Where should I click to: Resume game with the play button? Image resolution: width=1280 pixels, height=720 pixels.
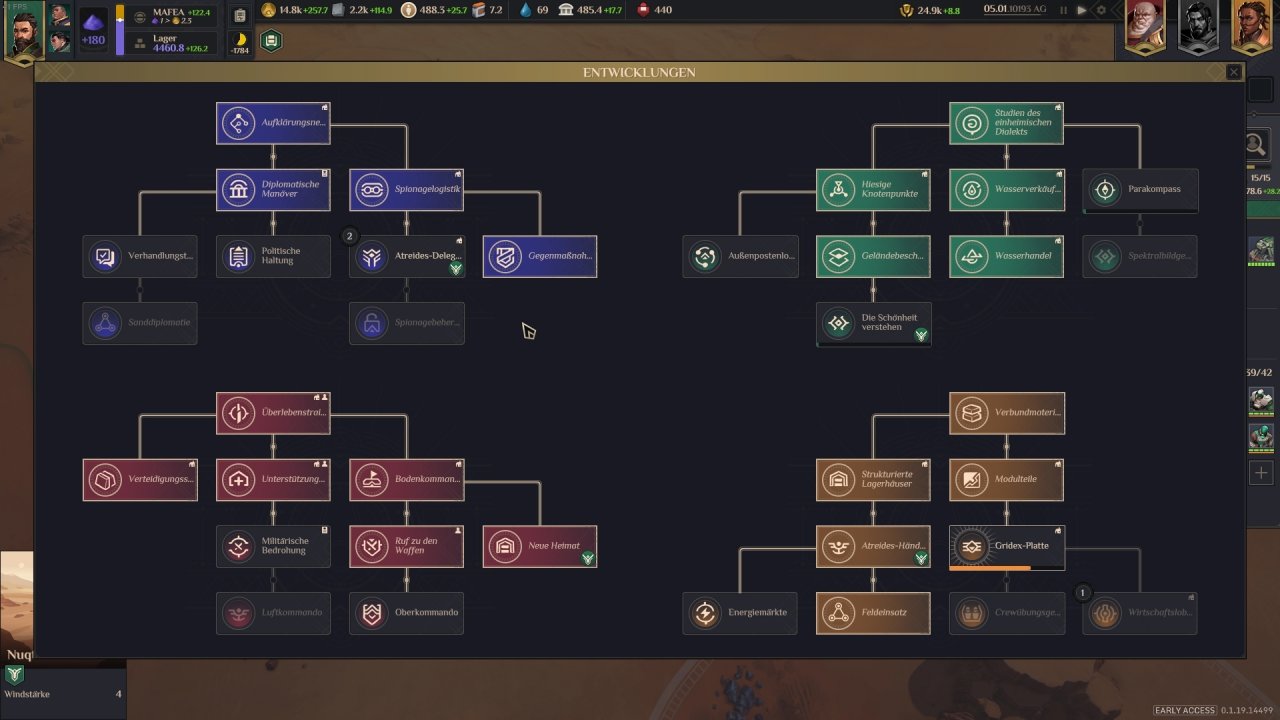pyautogui.click(x=1080, y=10)
